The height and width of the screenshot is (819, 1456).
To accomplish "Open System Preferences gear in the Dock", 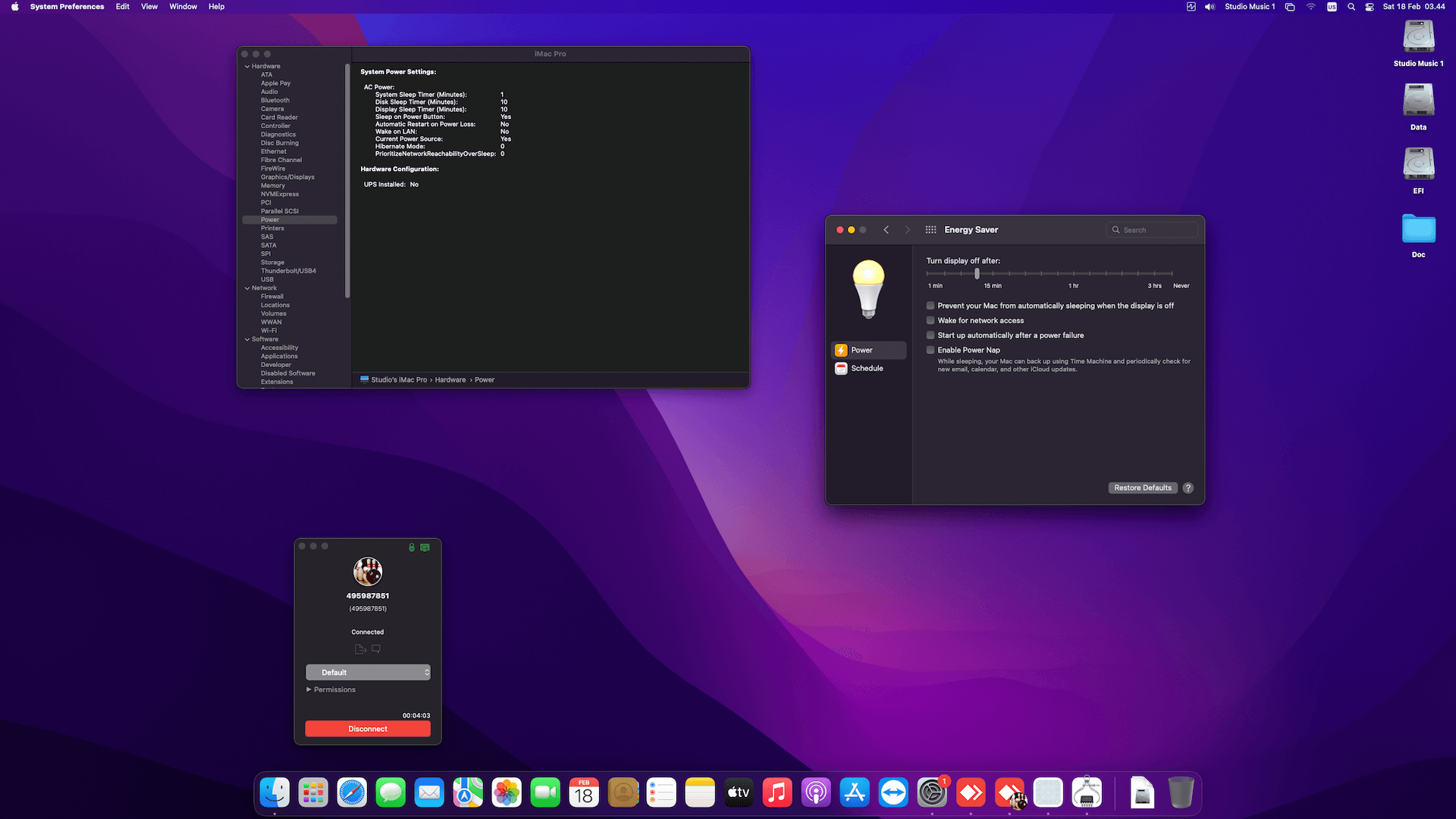I will point(932,793).
